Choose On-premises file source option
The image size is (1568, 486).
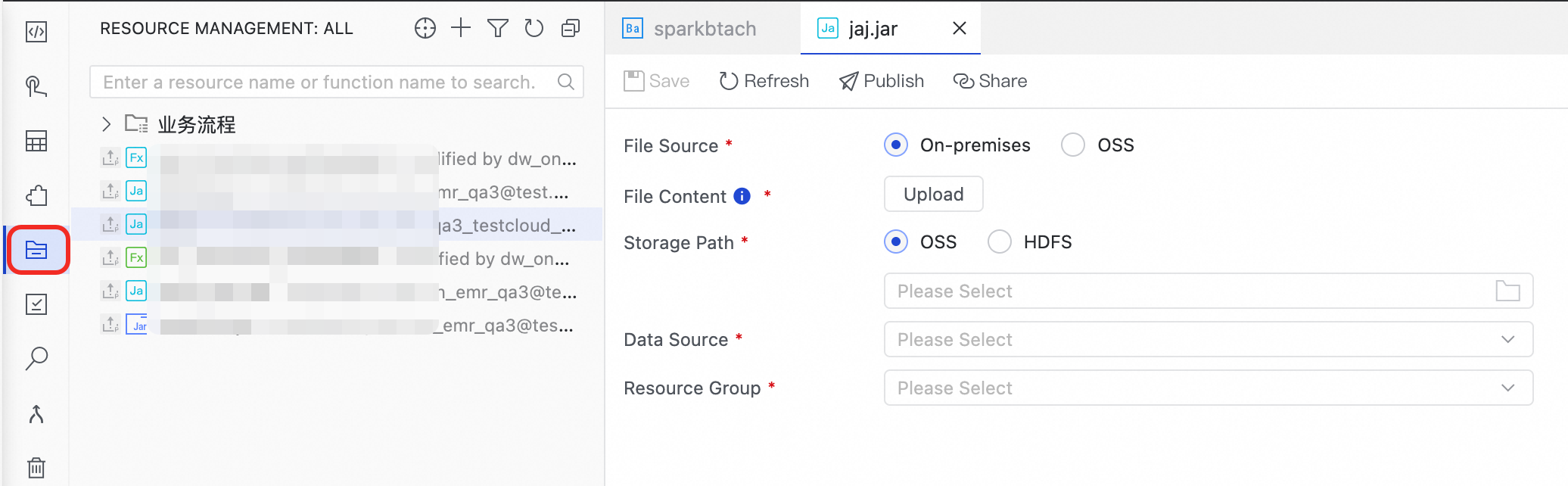(x=896, y=145)
